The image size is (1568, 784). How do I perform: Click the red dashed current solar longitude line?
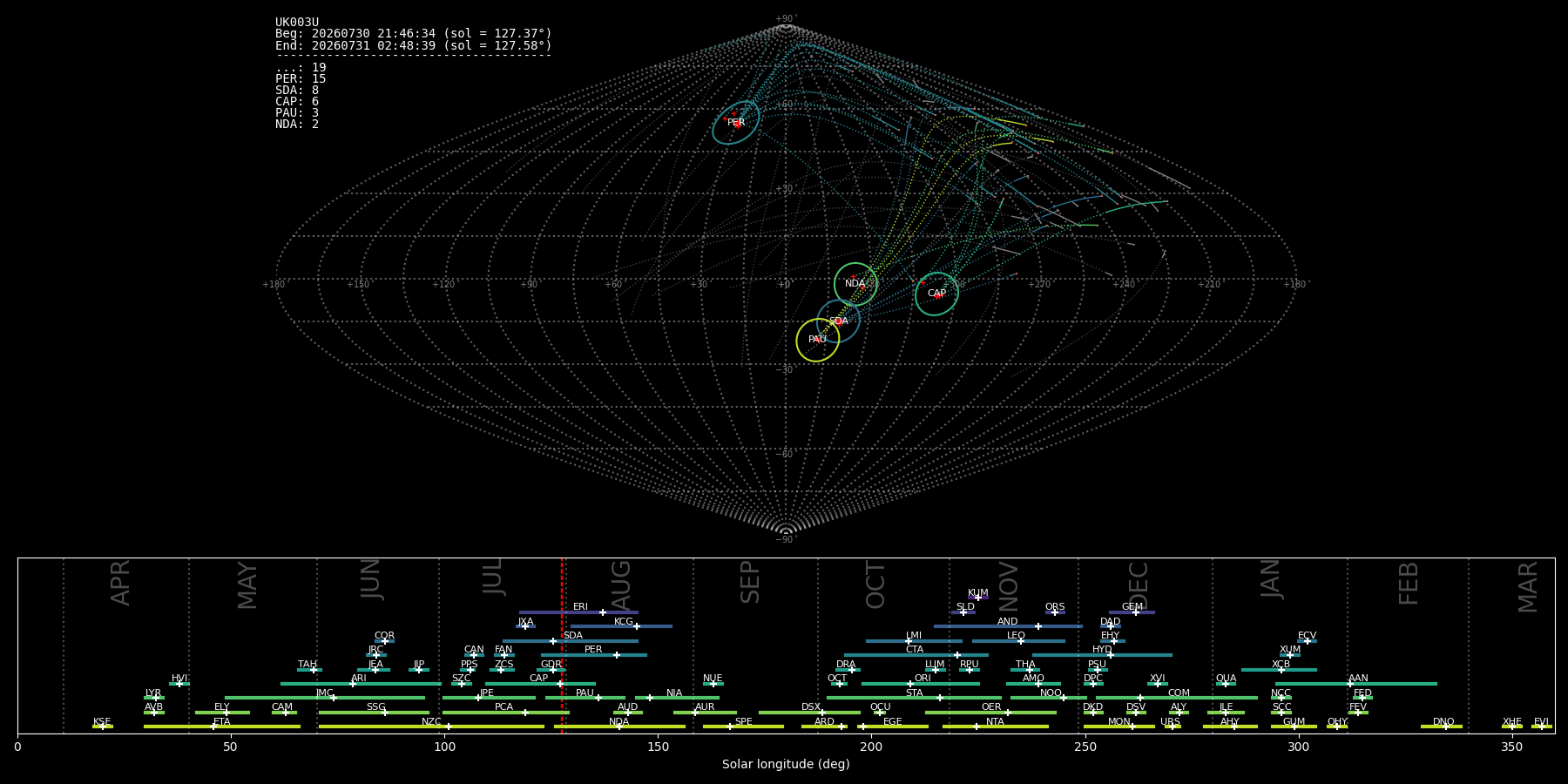pyautogui.click(x=562, y=645)
